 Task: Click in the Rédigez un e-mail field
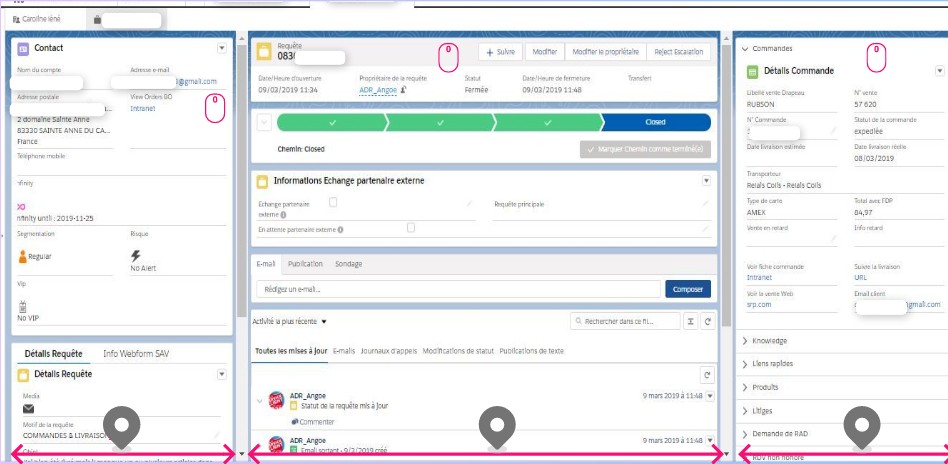click(x=458, y=289)
